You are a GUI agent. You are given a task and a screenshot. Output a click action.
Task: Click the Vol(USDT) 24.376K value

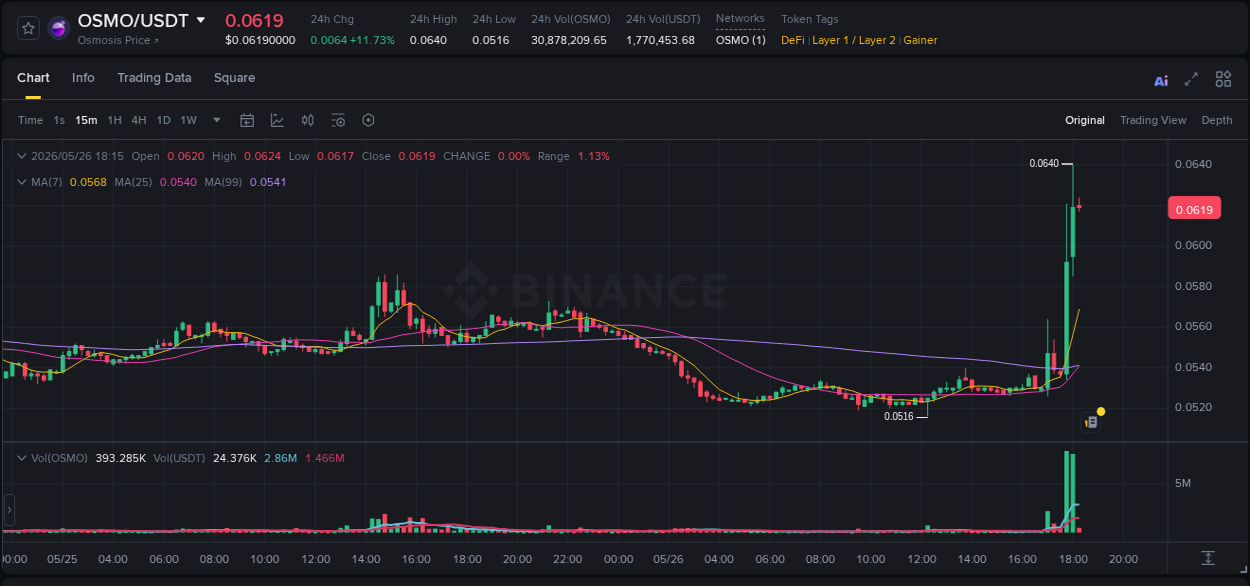pyautogui.click(x=234, y=458)
